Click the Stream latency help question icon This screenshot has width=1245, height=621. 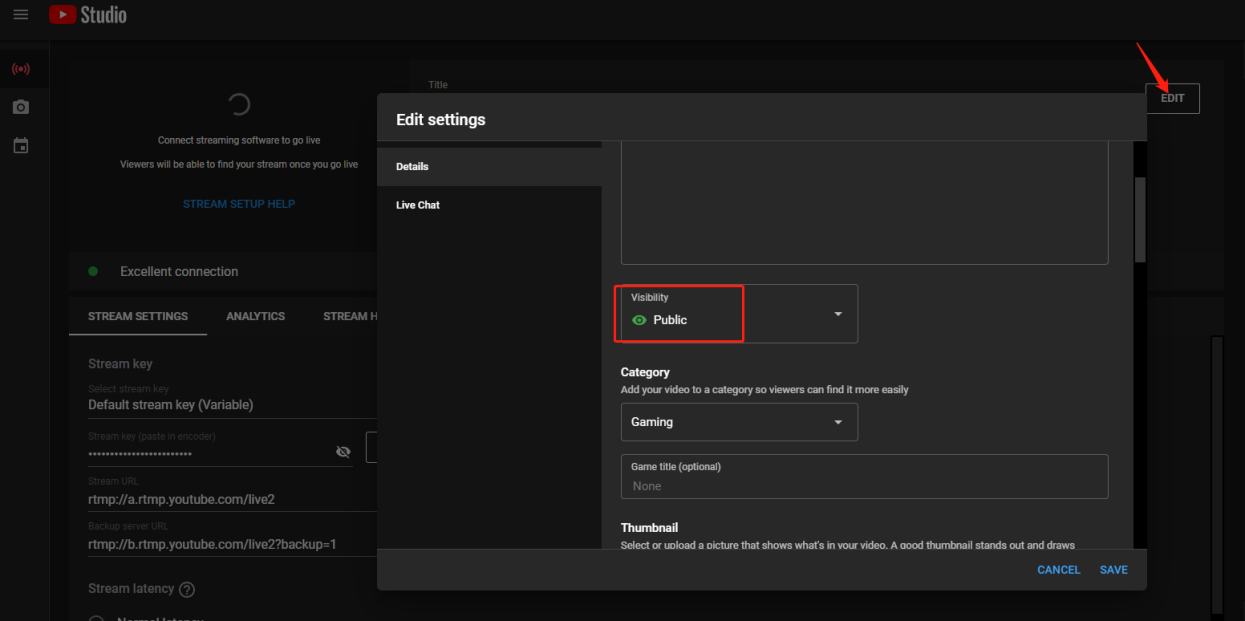click(x=187, y=589)
